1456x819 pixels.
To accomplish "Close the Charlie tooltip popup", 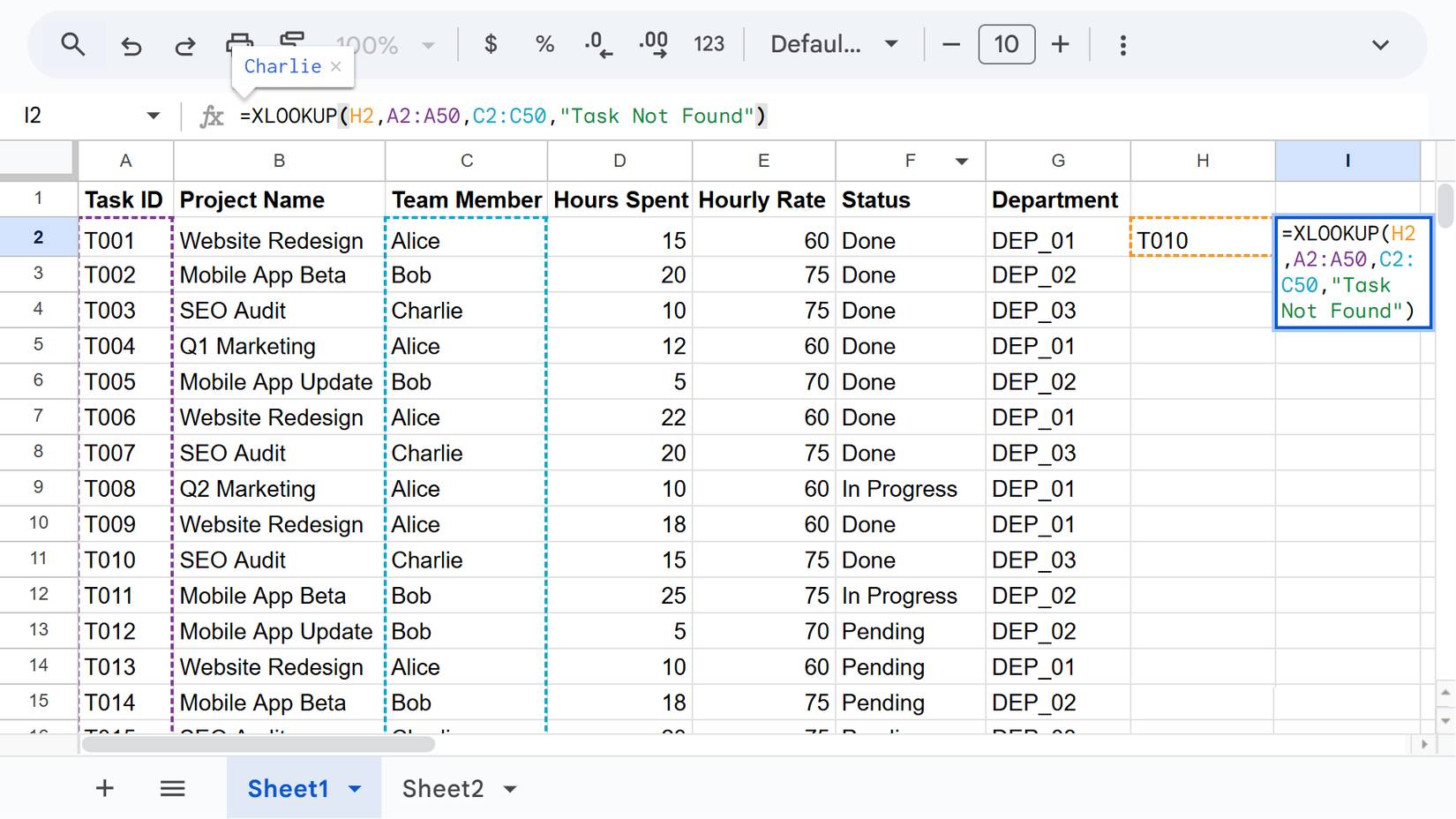I will [x=336, y=66].
